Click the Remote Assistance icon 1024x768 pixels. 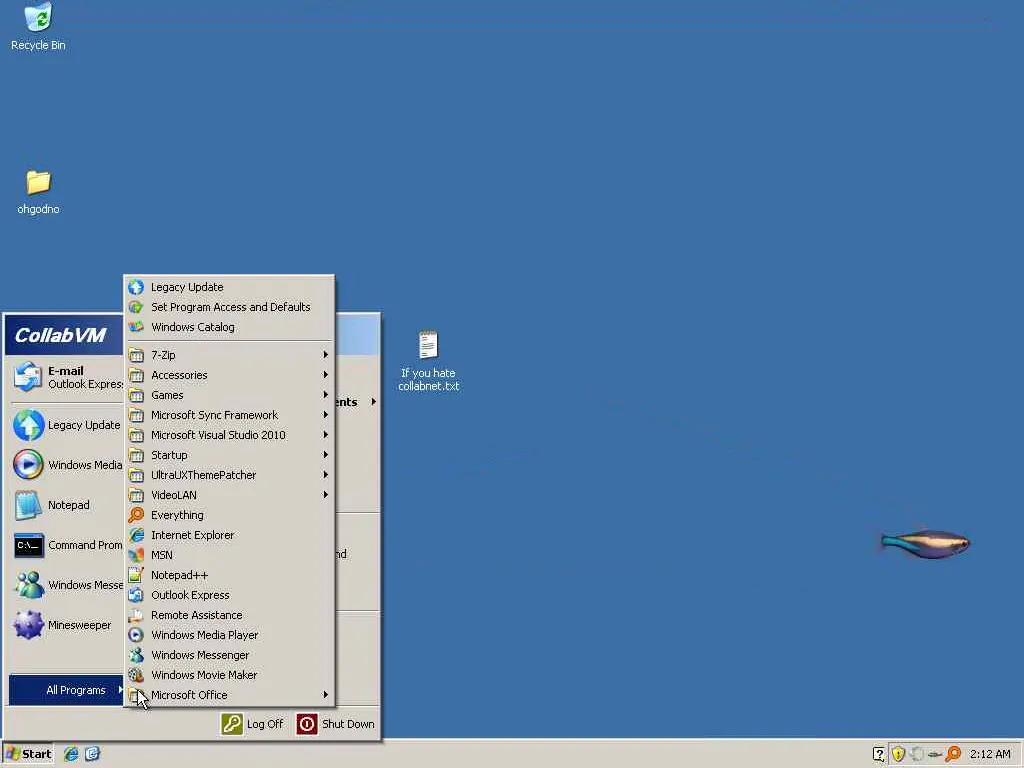point(136,615)
